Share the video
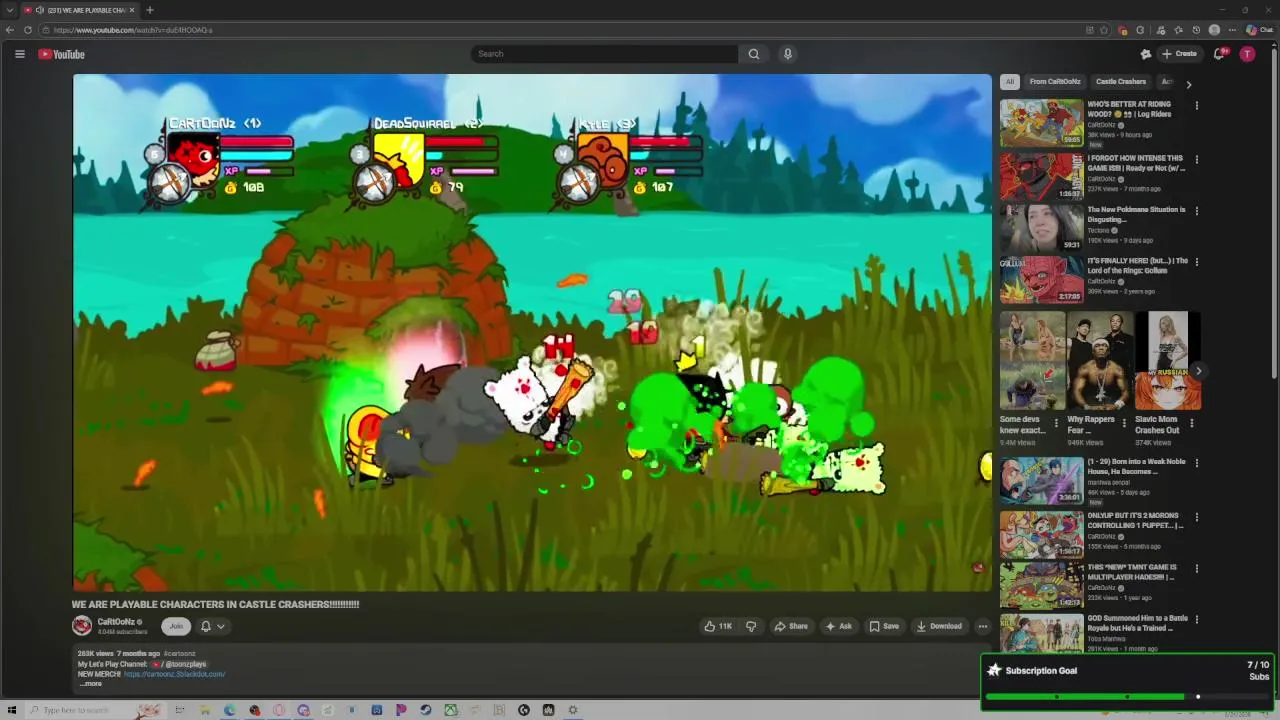1280x720 pixels. point(791,626)
